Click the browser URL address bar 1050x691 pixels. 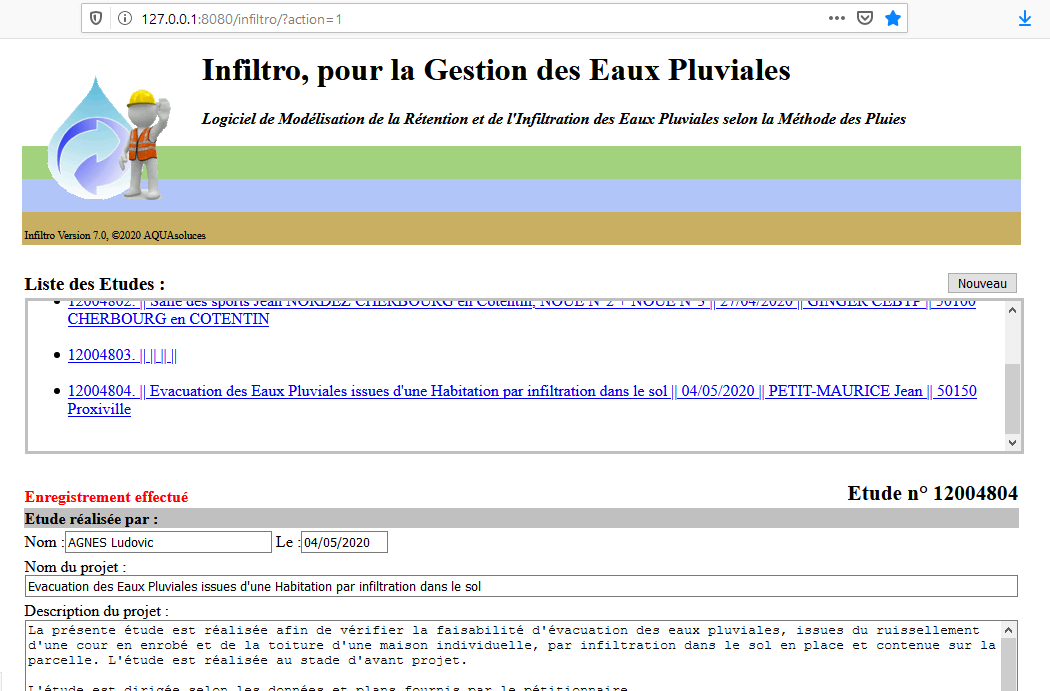click(x=480, y=19)
